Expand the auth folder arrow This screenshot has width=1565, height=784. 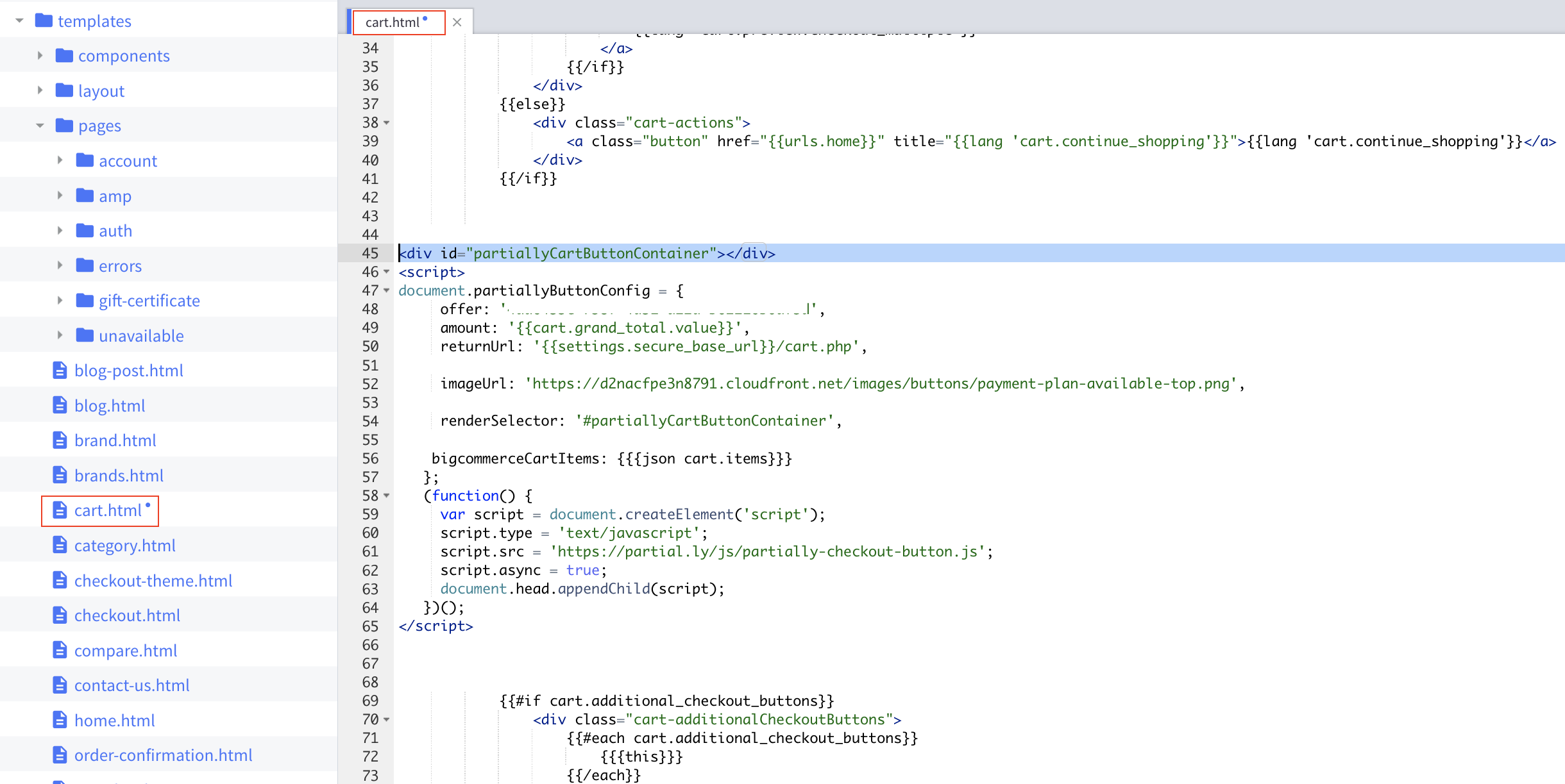[60, 230]
